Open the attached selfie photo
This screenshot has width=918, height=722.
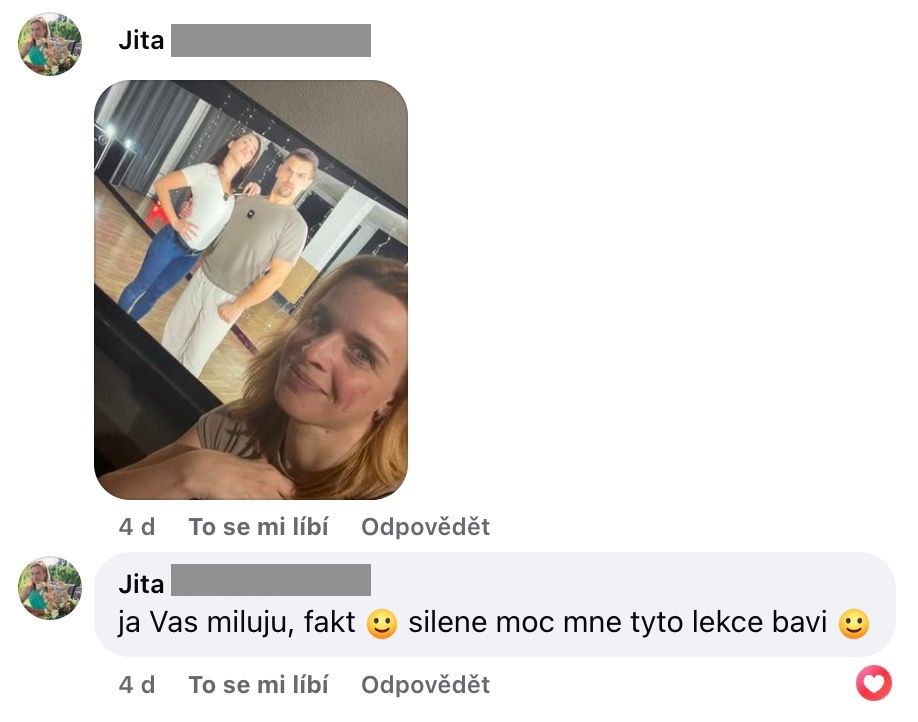[251, 289]
